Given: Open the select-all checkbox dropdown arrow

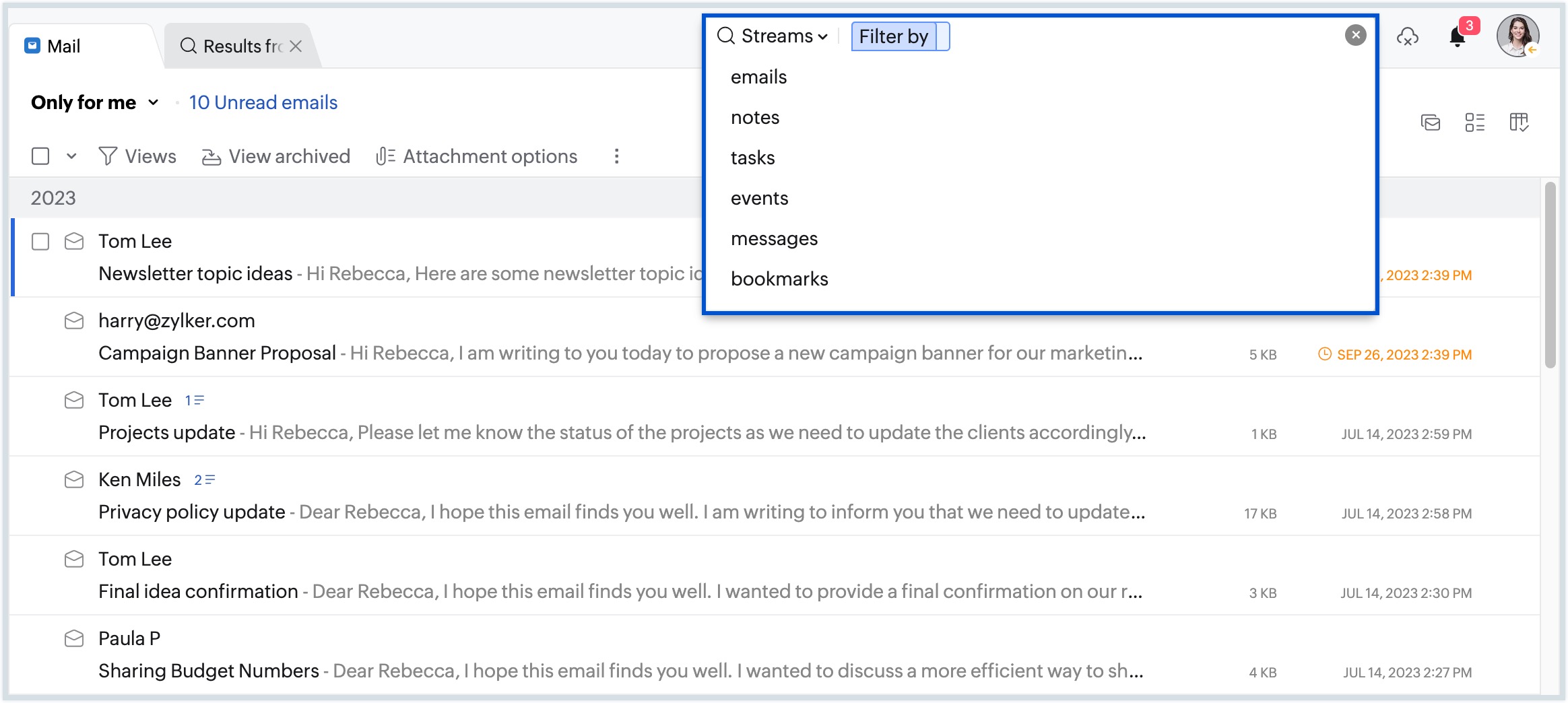Looking at the screenshot, I should [x=71, y=156].
